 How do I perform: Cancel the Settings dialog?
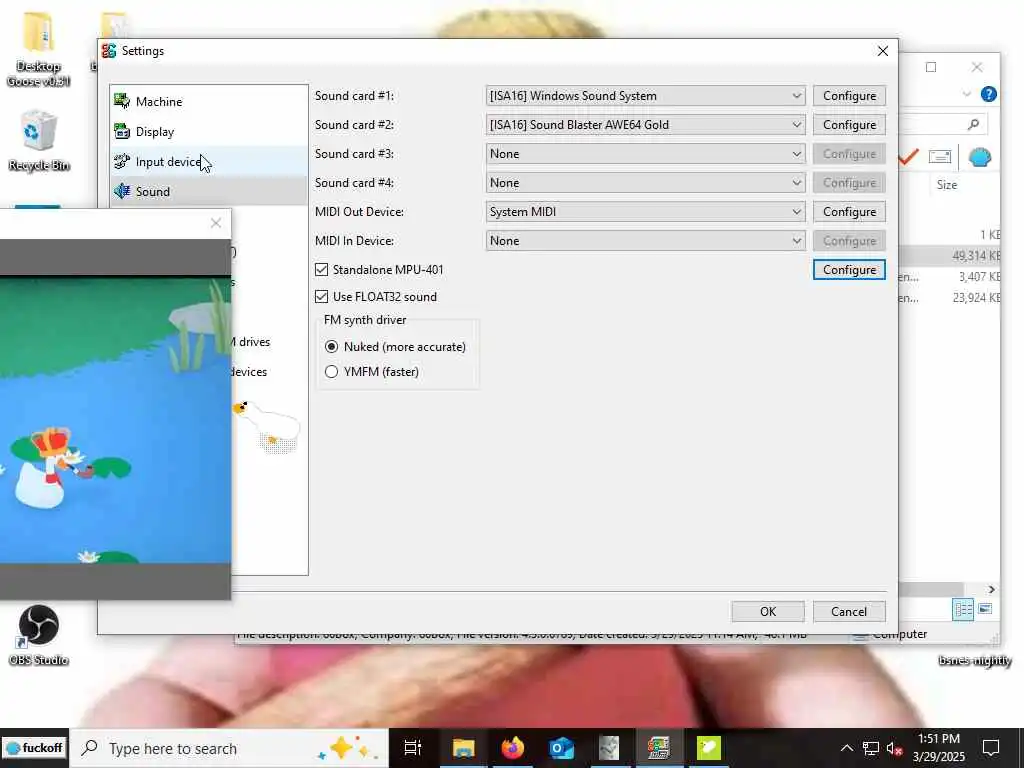pyautogui.click(x=849, y=611)
